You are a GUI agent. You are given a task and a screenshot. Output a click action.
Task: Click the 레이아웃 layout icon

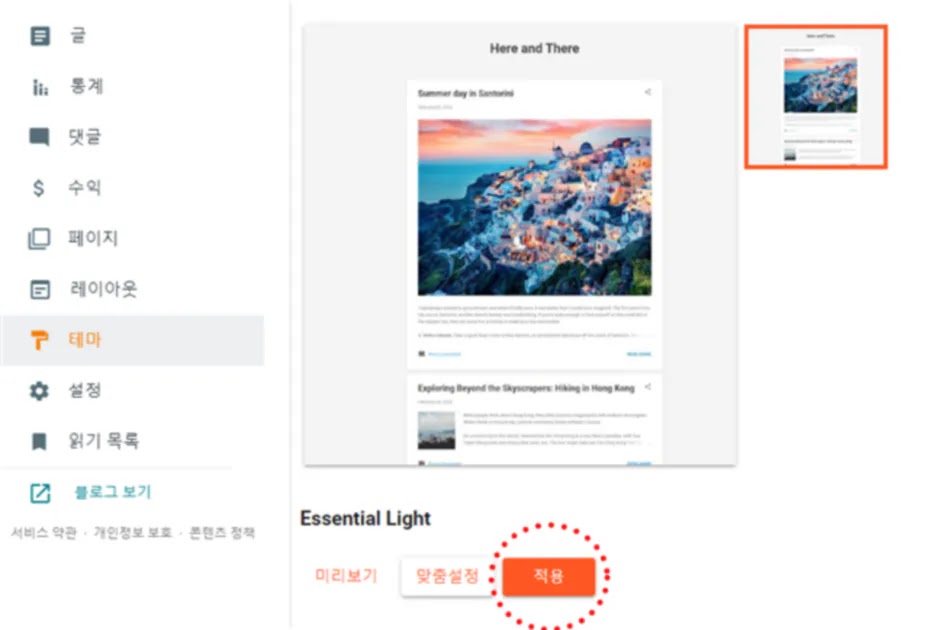click(40, 290)
